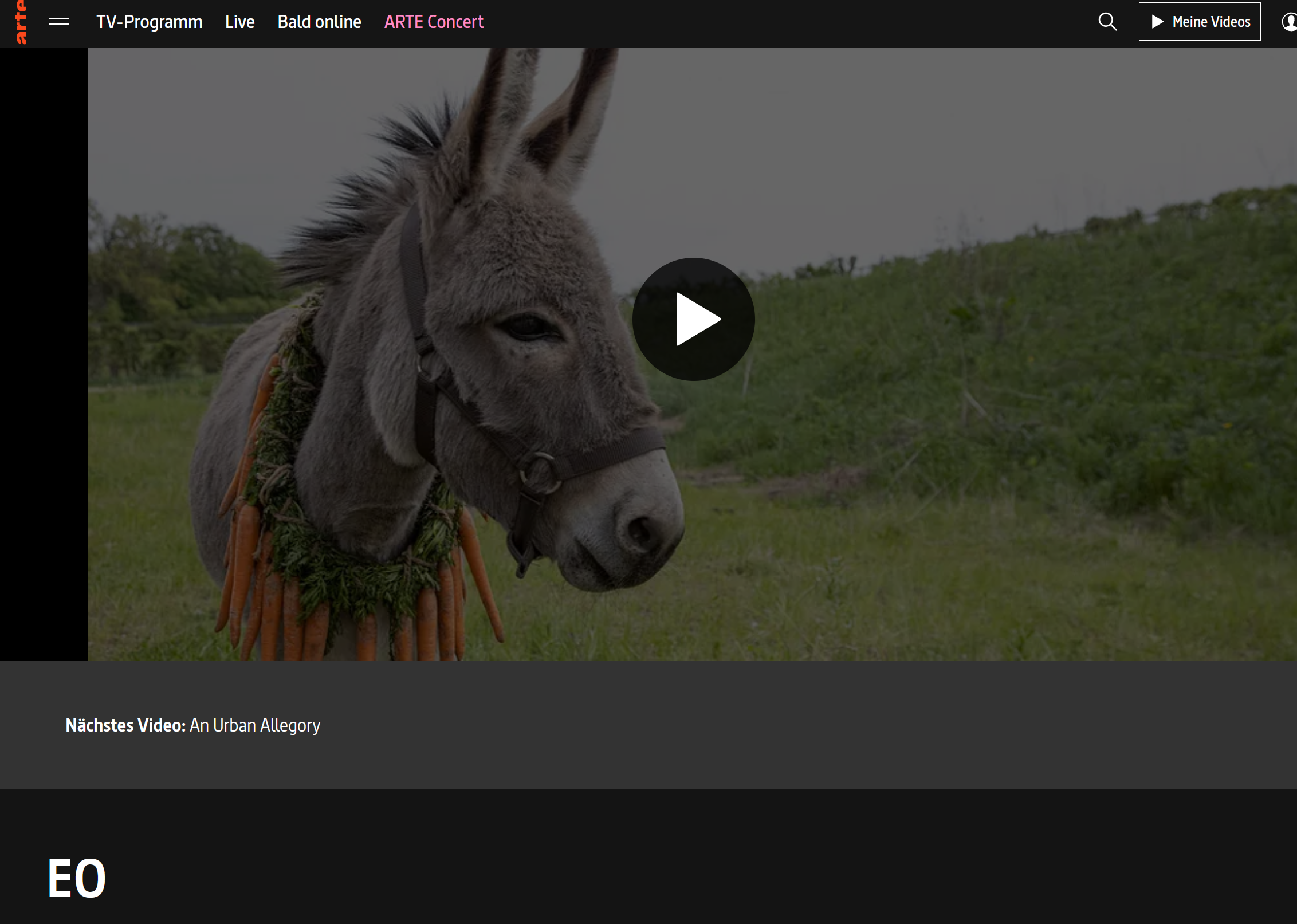Click the orange arte logo
The image size is (1297, 924).
(21, 22)
